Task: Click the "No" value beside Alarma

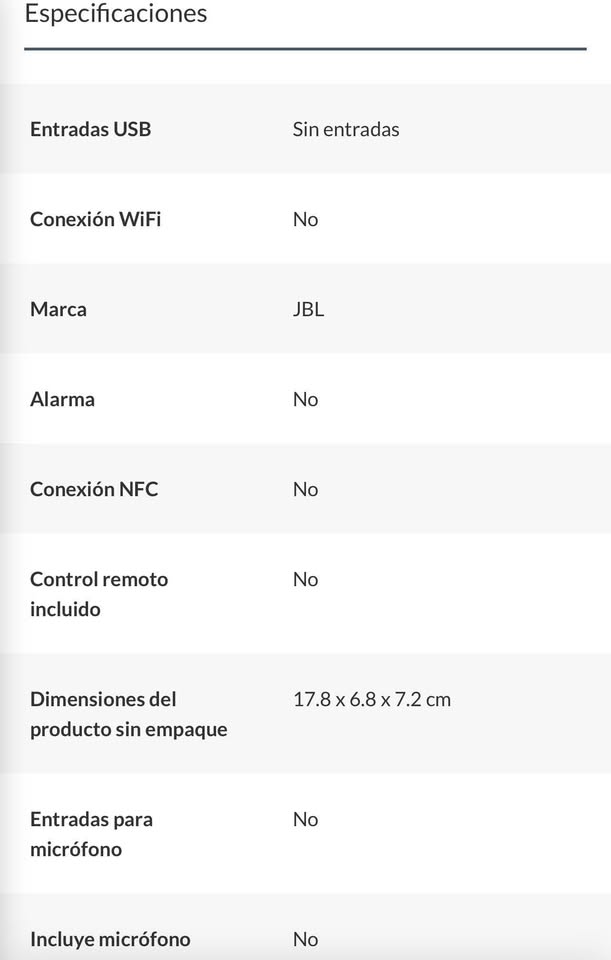Action: coord(305,399)
